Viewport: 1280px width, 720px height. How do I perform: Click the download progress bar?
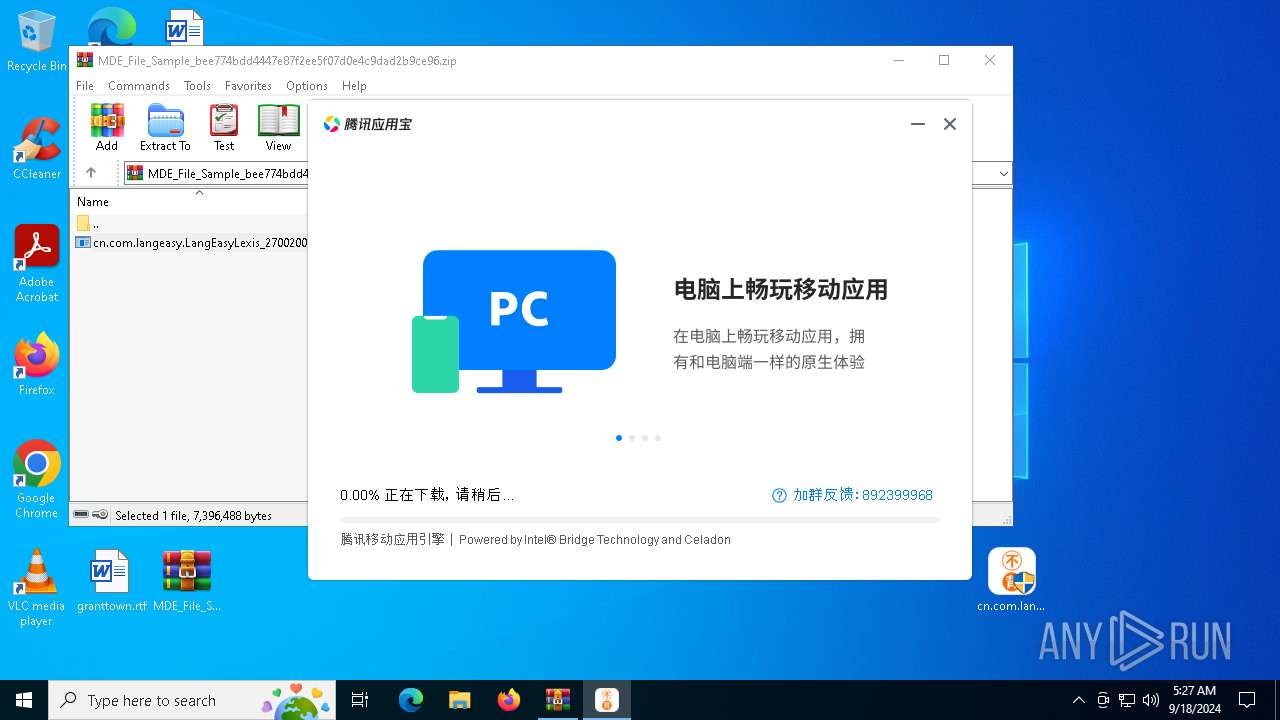click(640, 520)
